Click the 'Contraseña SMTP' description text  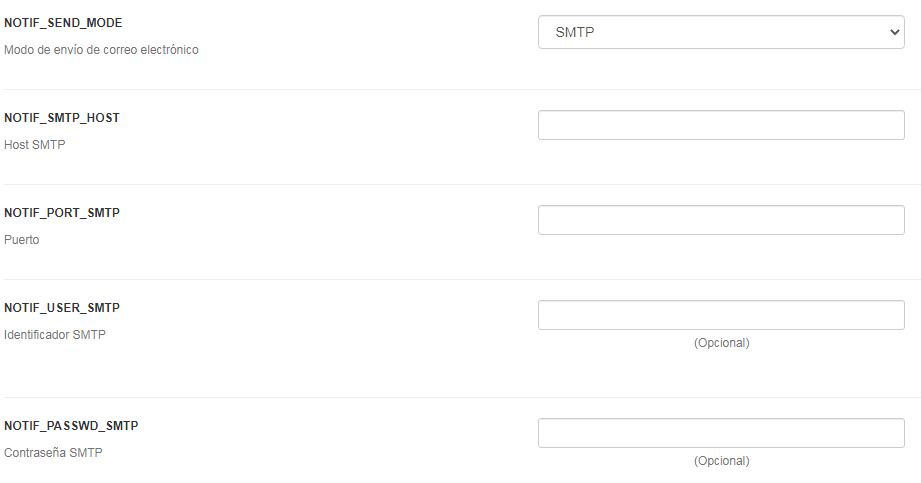pos(53,453)
